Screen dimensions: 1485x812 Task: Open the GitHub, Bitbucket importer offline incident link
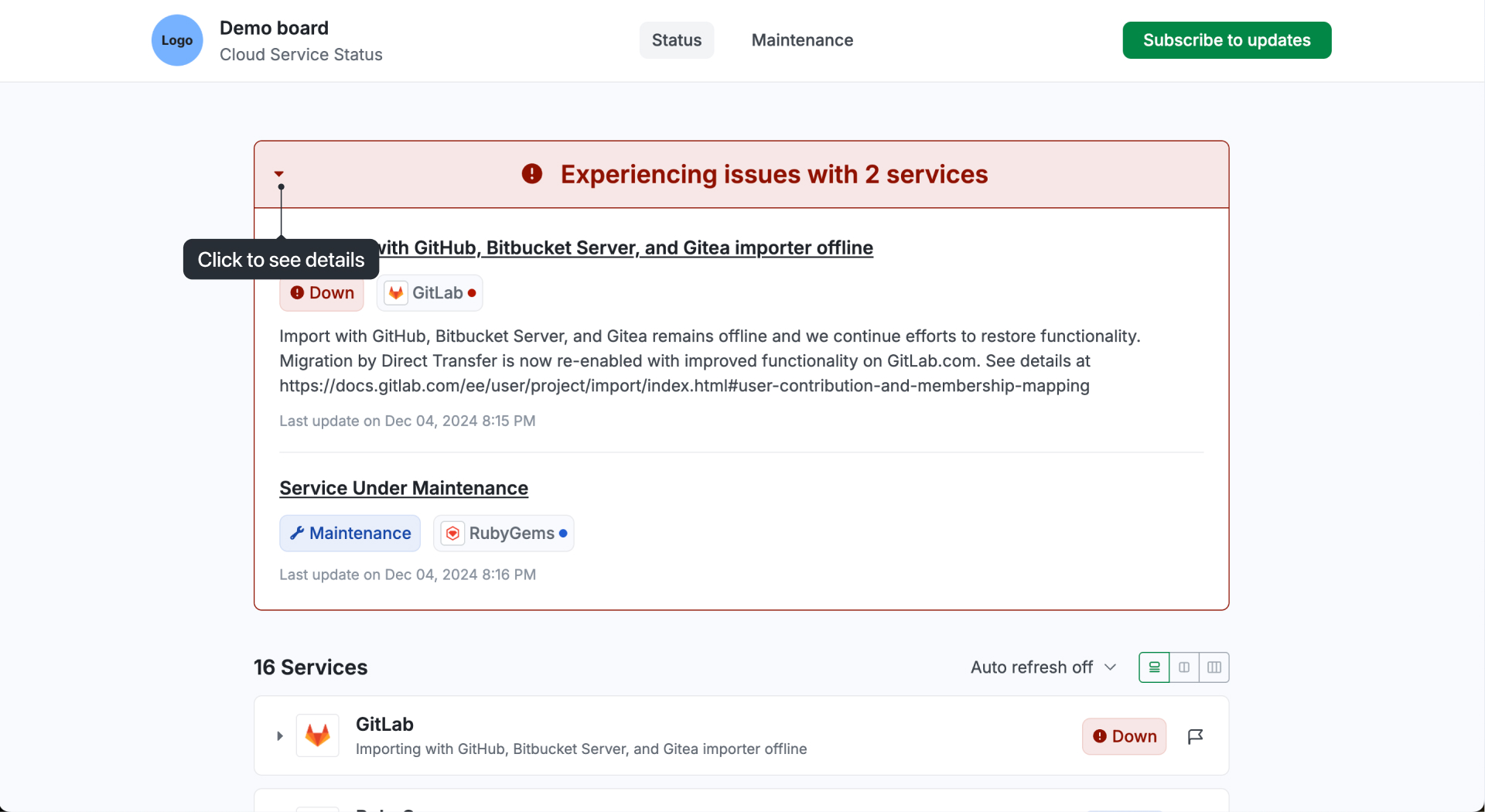click(x=626, y=247)
